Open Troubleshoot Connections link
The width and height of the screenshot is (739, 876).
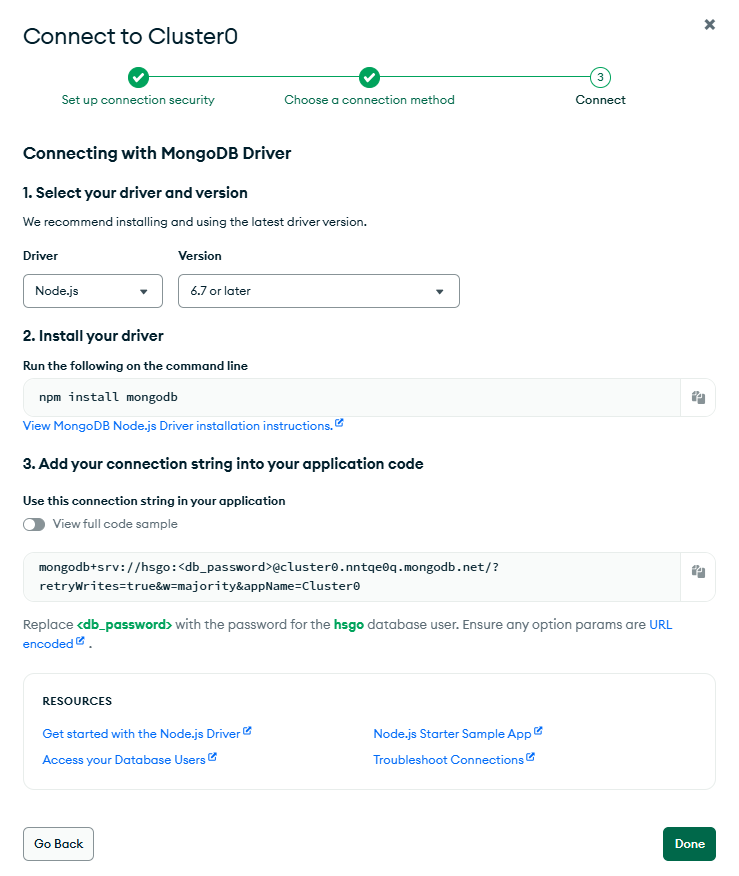click(448, 760)
